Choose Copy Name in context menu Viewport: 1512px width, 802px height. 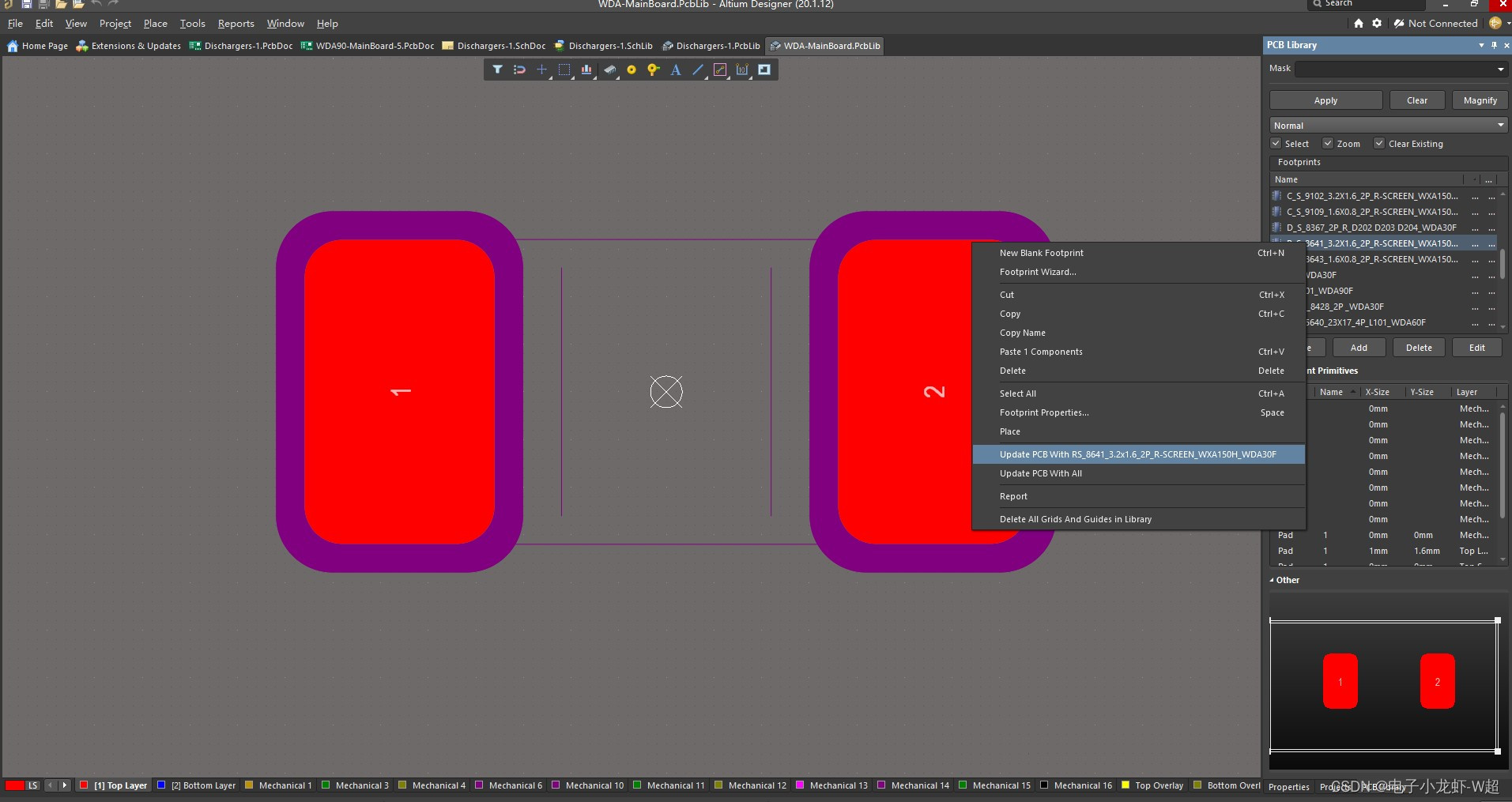1138,333
